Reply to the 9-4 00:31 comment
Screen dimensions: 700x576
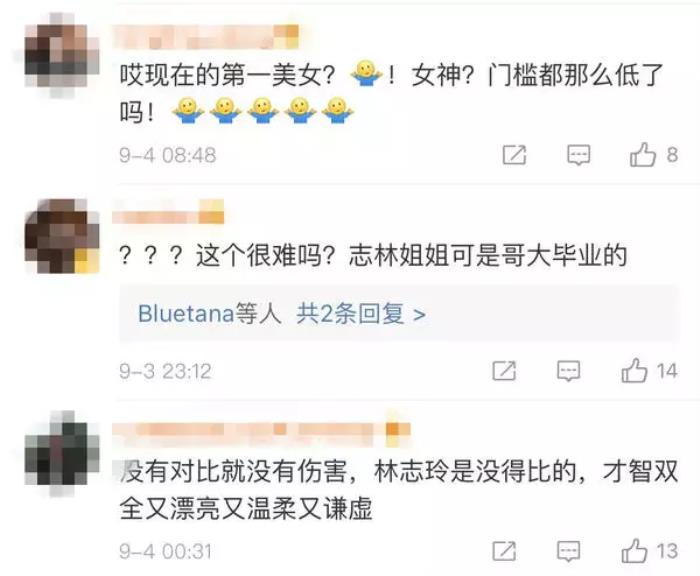coord(568,551)
